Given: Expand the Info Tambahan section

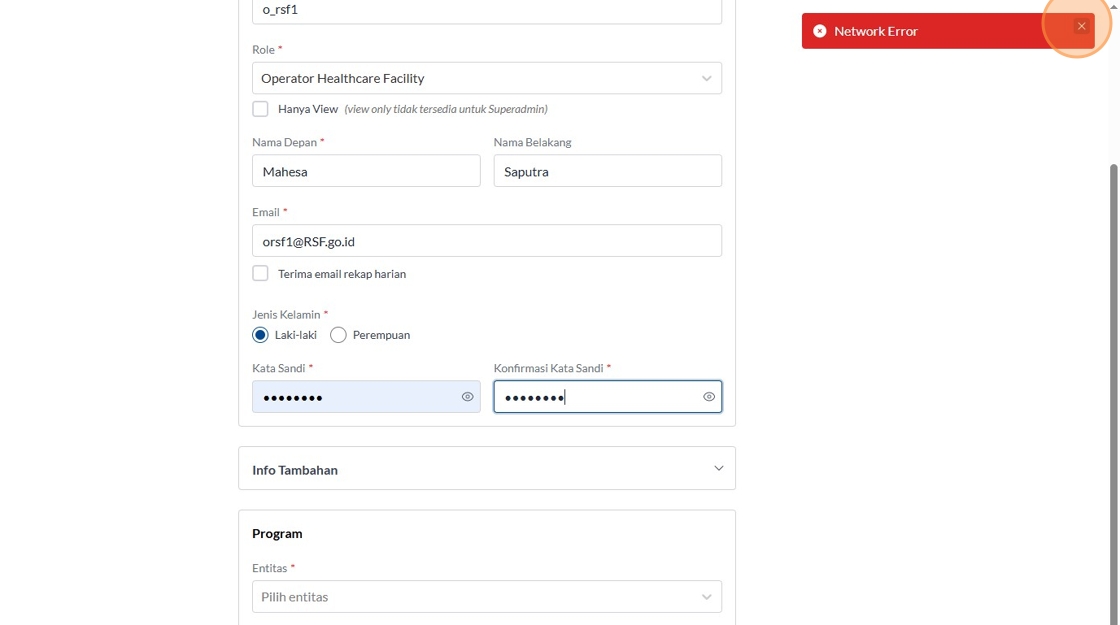Looking at the screenshot, I should 486,469.
